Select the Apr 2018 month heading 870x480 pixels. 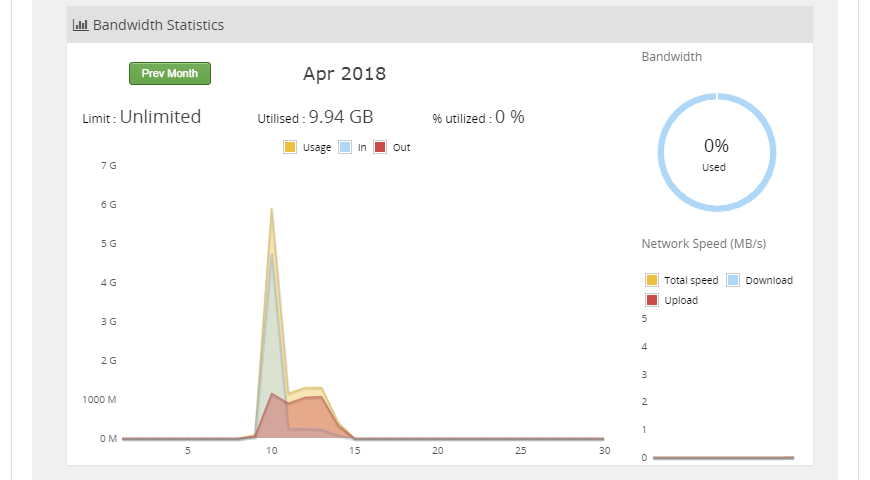click(344, 74)
